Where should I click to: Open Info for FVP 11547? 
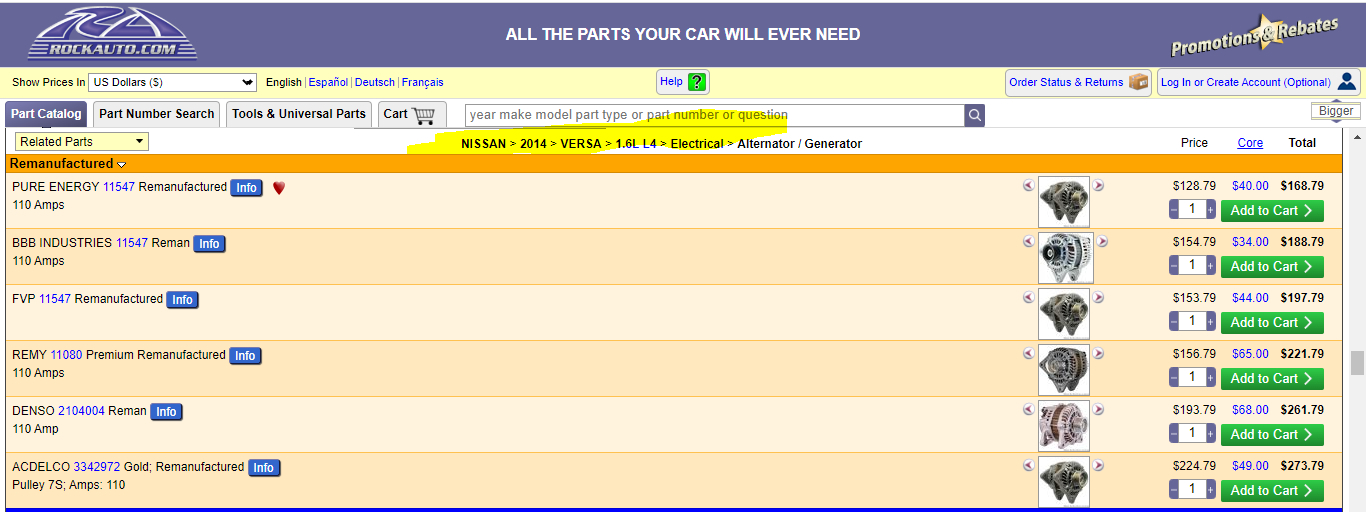coord(182,300)
